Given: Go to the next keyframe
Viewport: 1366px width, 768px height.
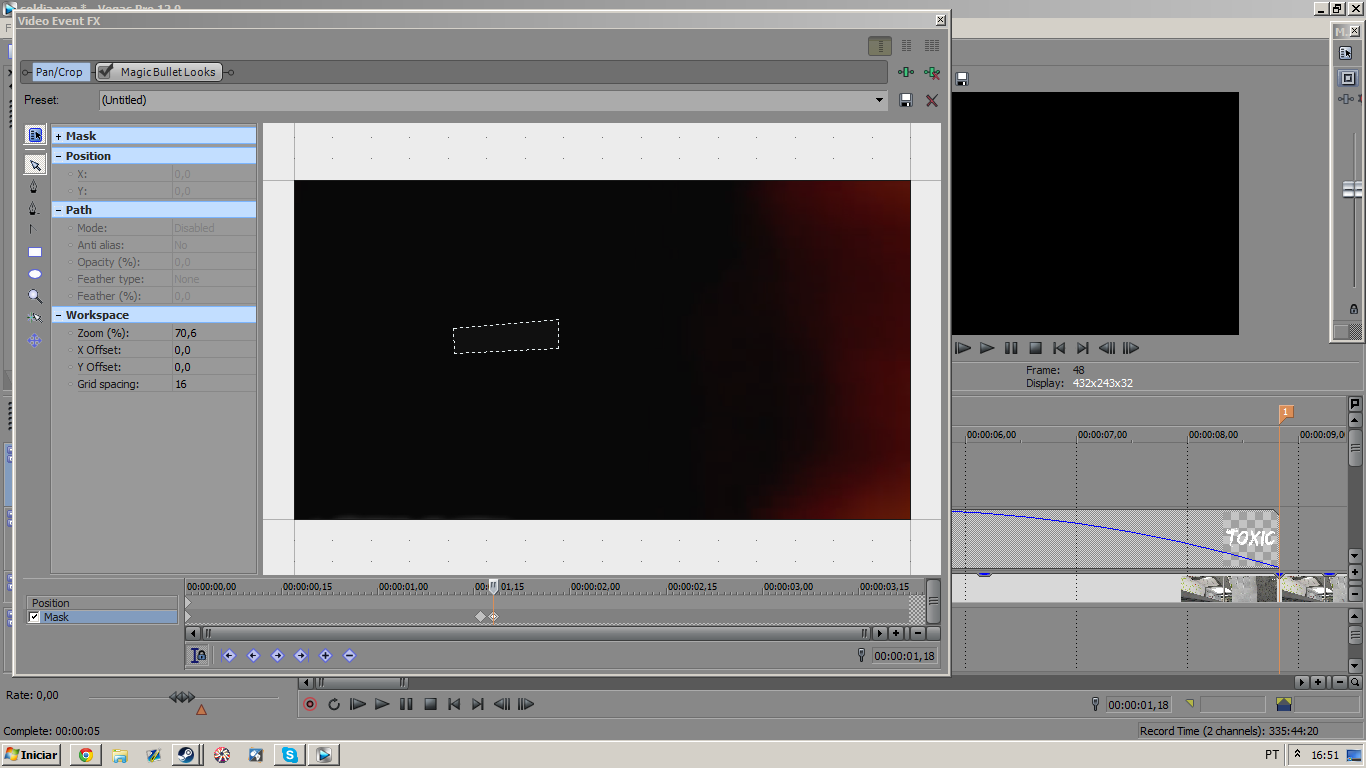Looking at the screenshot, I should pyautogui.click(x=277, y=656).
